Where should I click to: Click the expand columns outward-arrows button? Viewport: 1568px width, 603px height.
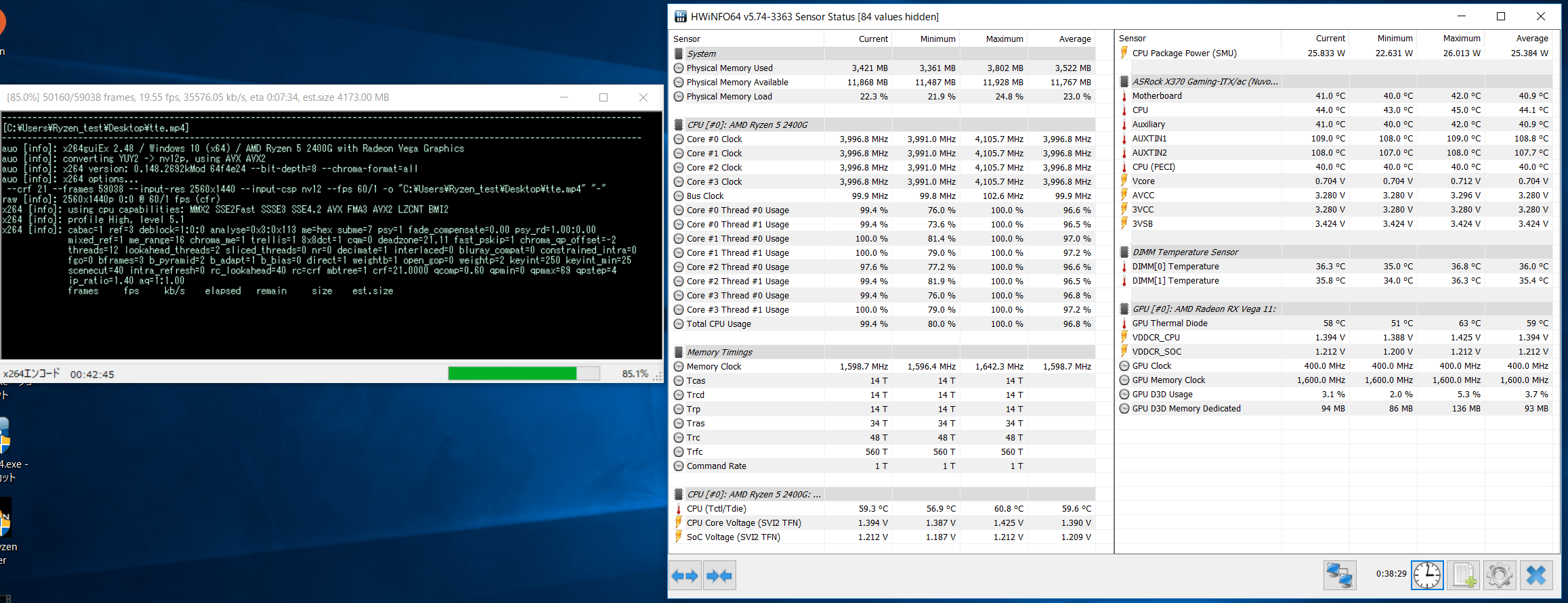[685, 576]
